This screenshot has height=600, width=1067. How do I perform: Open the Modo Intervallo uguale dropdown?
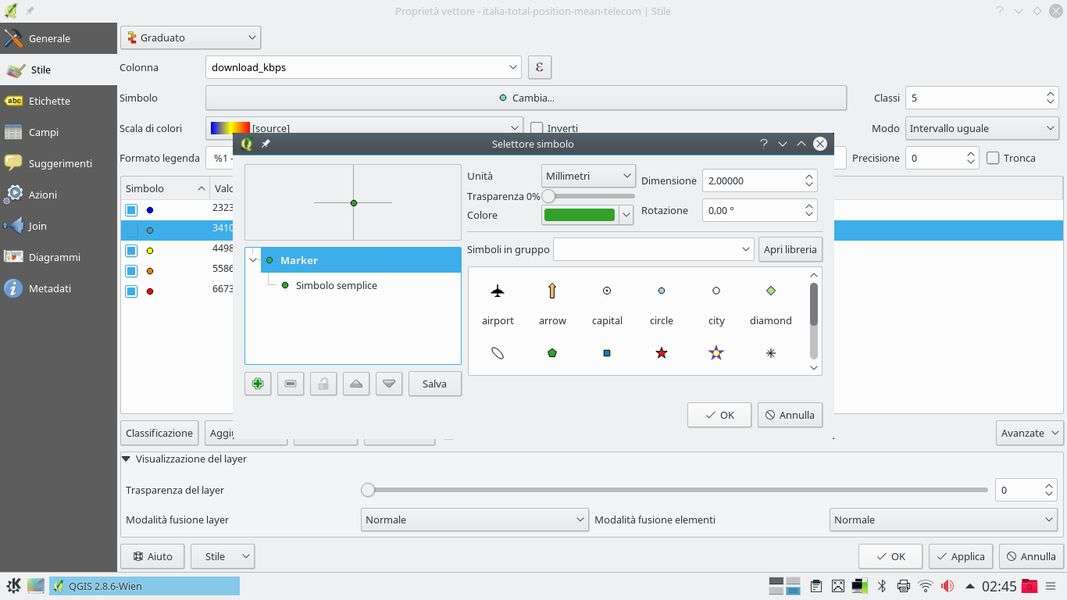point(980,128)
